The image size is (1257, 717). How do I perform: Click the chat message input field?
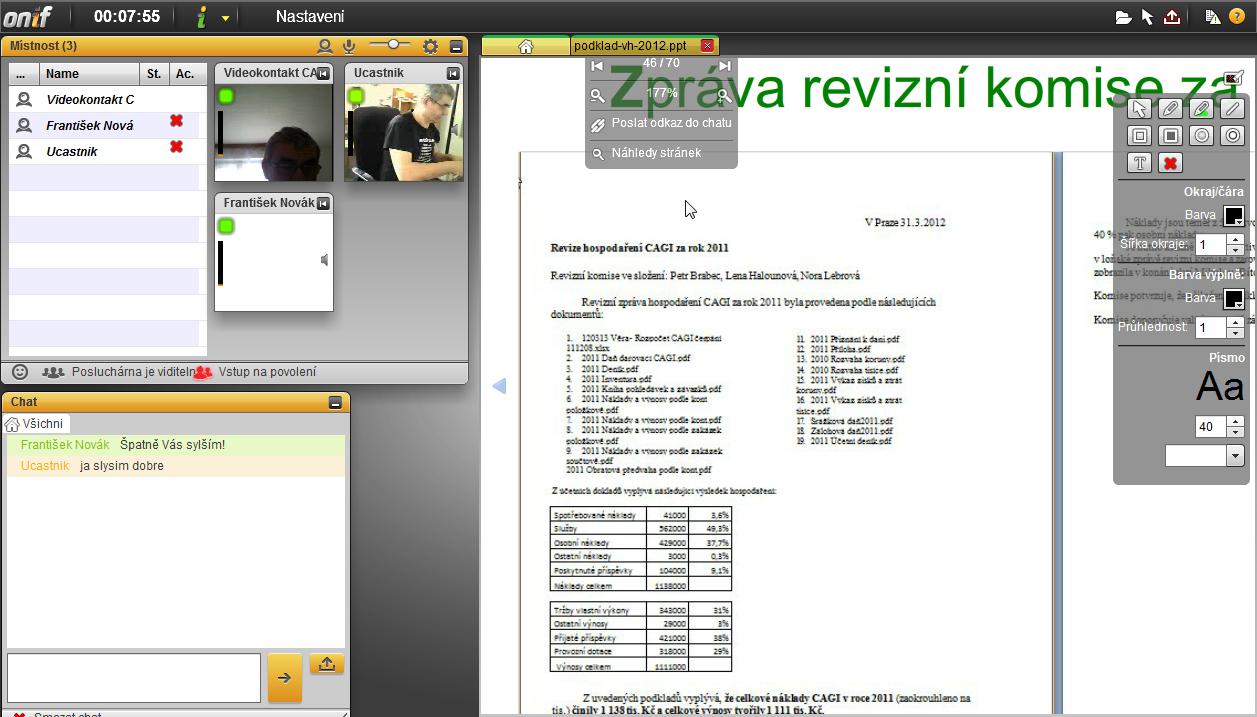[x=134, y=678]
